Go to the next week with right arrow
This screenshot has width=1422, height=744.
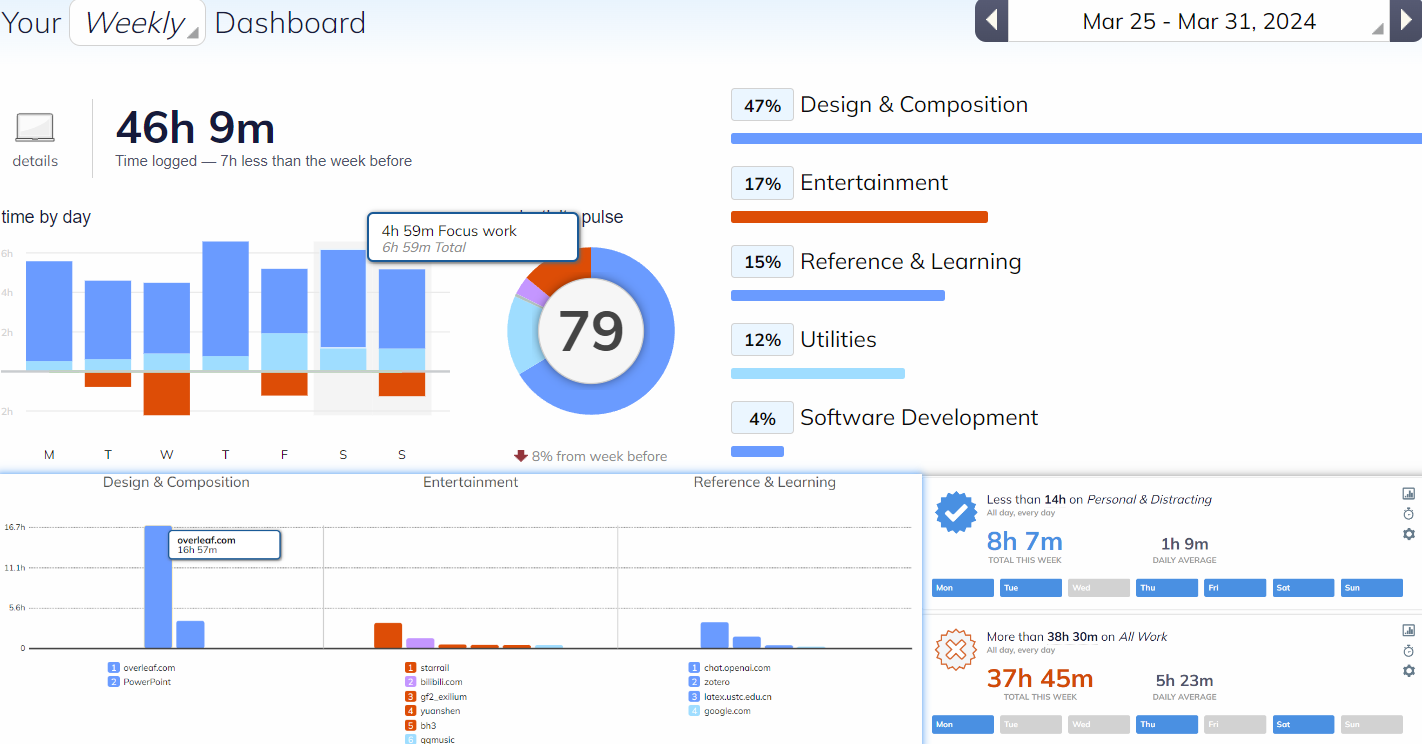[1406, 21]
